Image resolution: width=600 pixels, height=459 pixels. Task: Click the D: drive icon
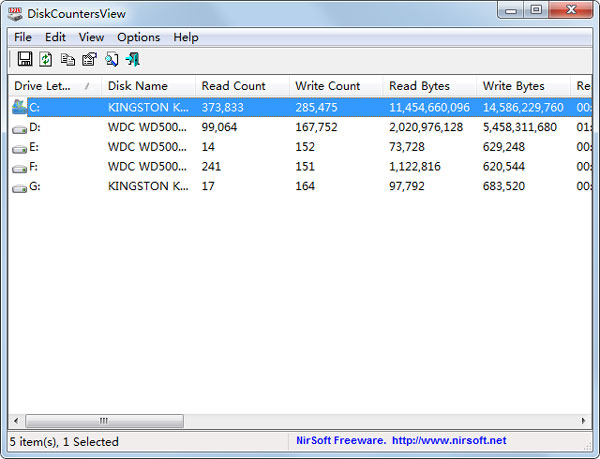click(x=19, y=130)
